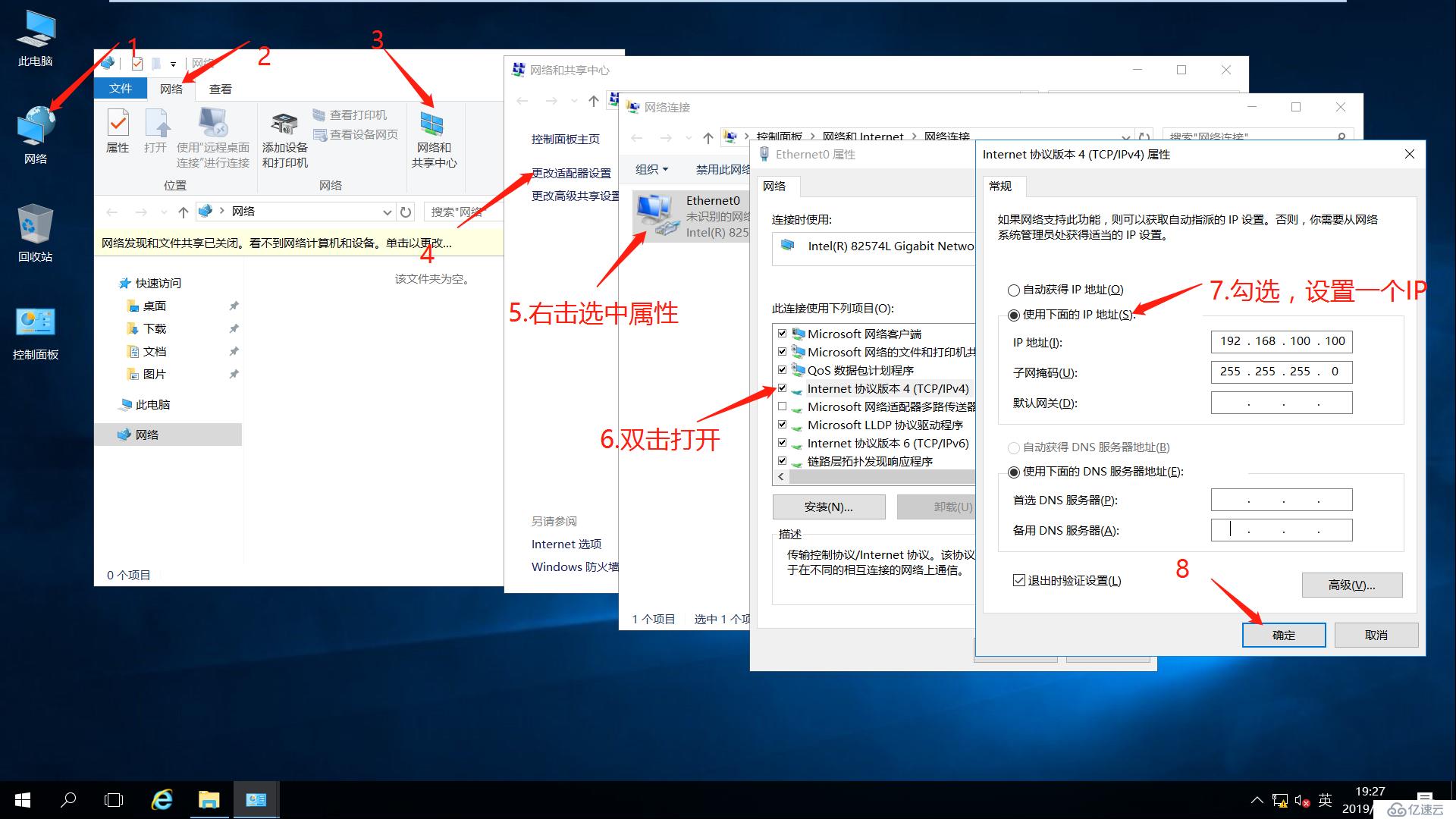Click the 英 input method indicator
The width and height of the screenshot is (1456, 819).
pos(1326,800)
